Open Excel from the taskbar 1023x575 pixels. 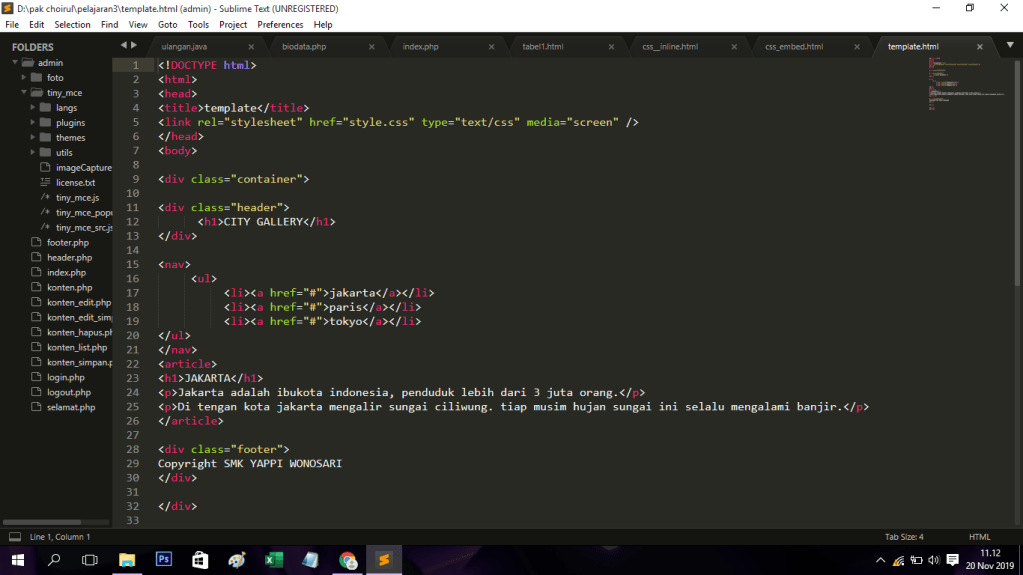[273, 560]
